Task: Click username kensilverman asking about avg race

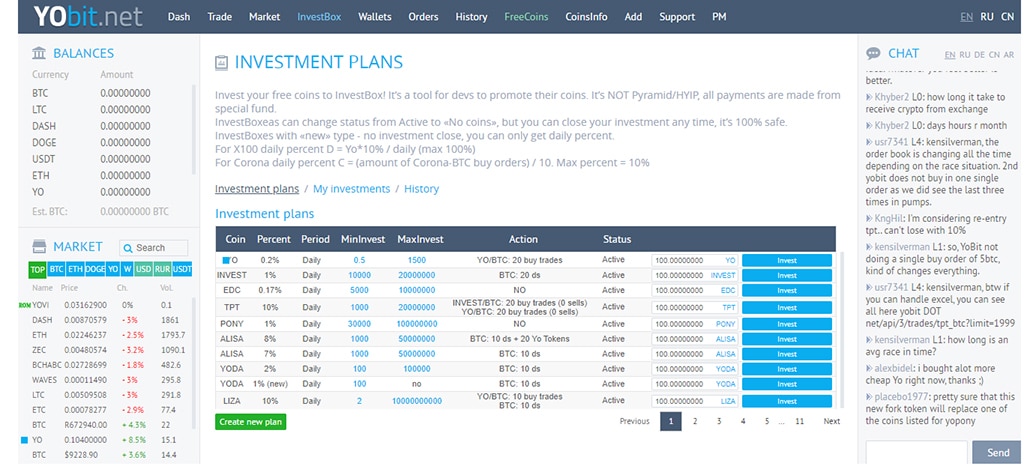Action: point(902,340)
